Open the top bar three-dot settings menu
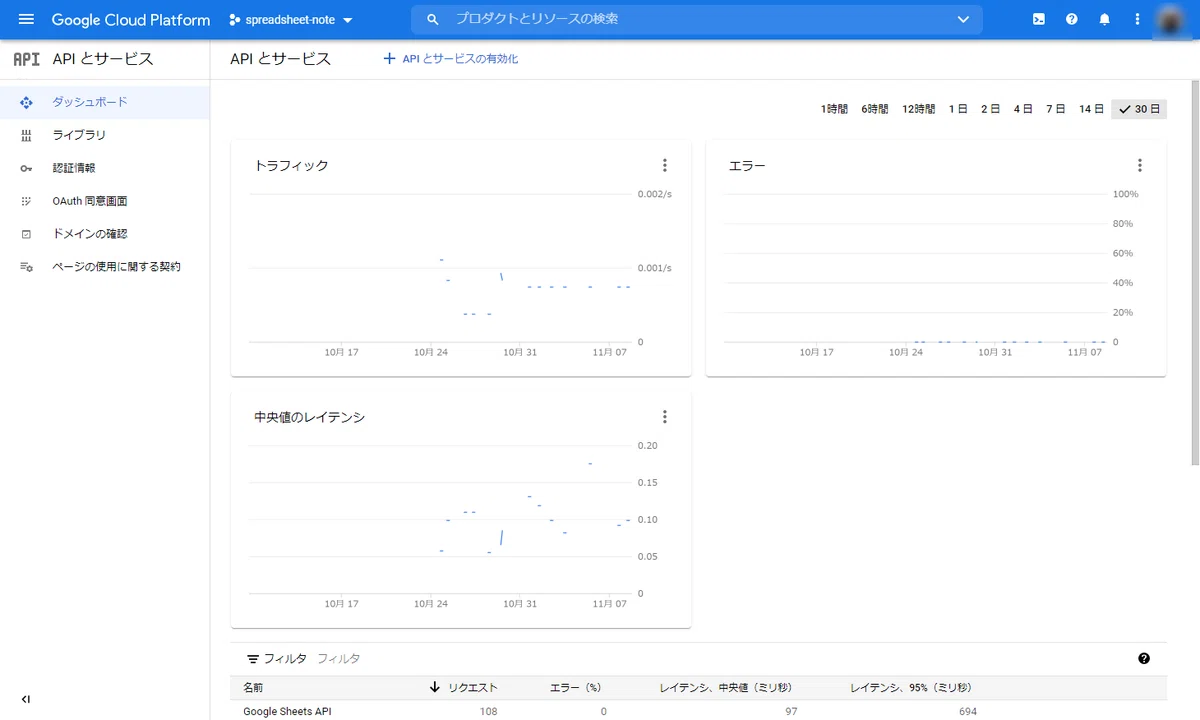The height and width of the screenshot is (720, 1200). point(1137,19)
